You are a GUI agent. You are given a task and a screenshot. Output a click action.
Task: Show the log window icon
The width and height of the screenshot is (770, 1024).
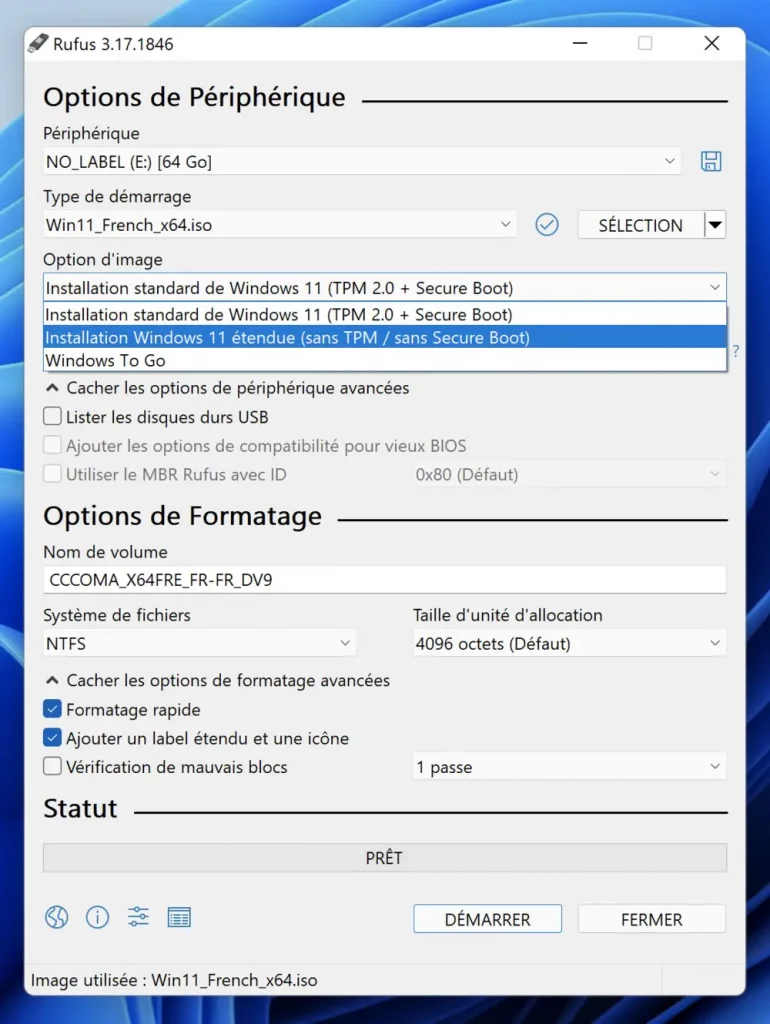tap(179, 917)
